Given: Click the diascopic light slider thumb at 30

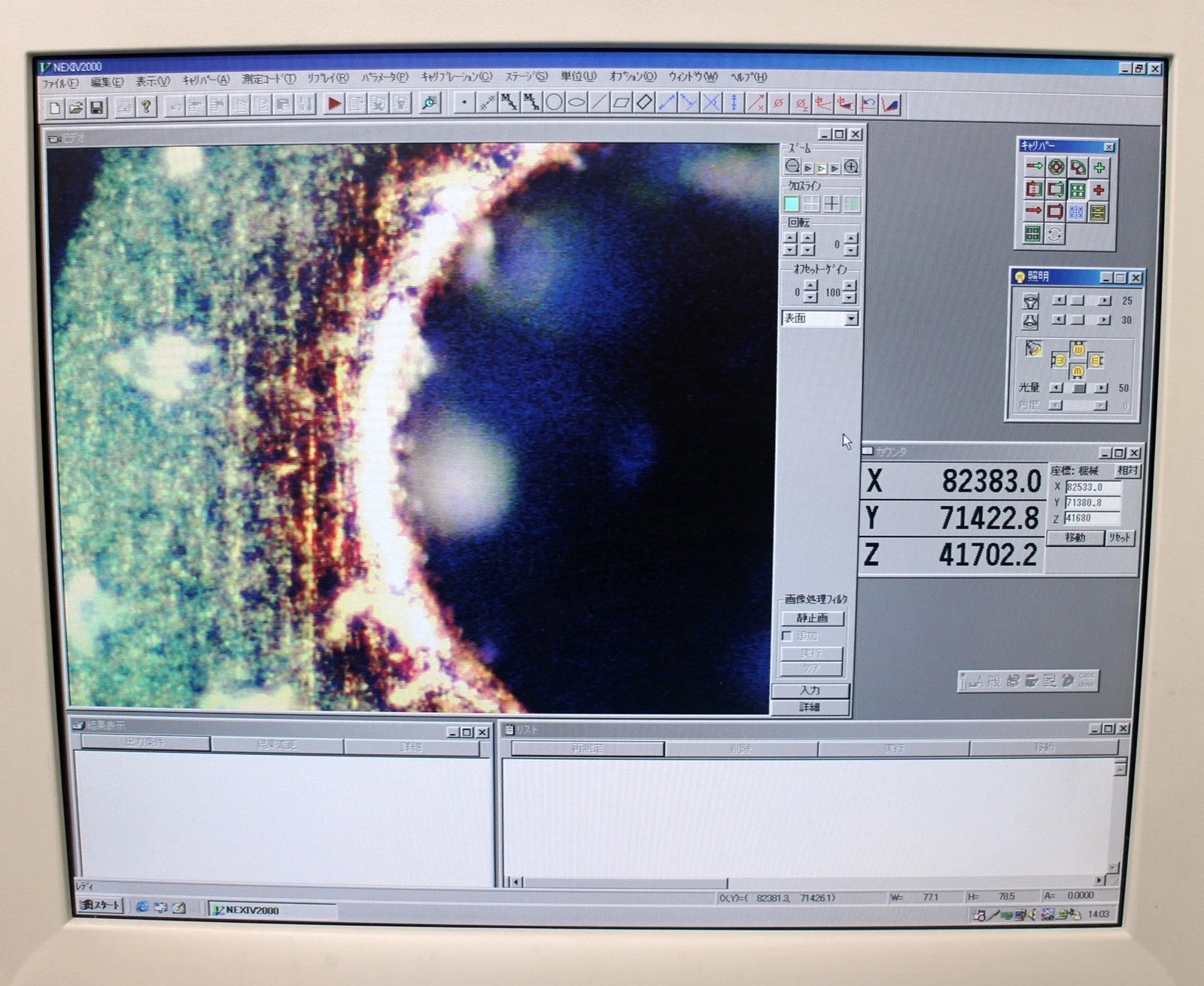Looking at the screenshot, I should pos(1078,320).
